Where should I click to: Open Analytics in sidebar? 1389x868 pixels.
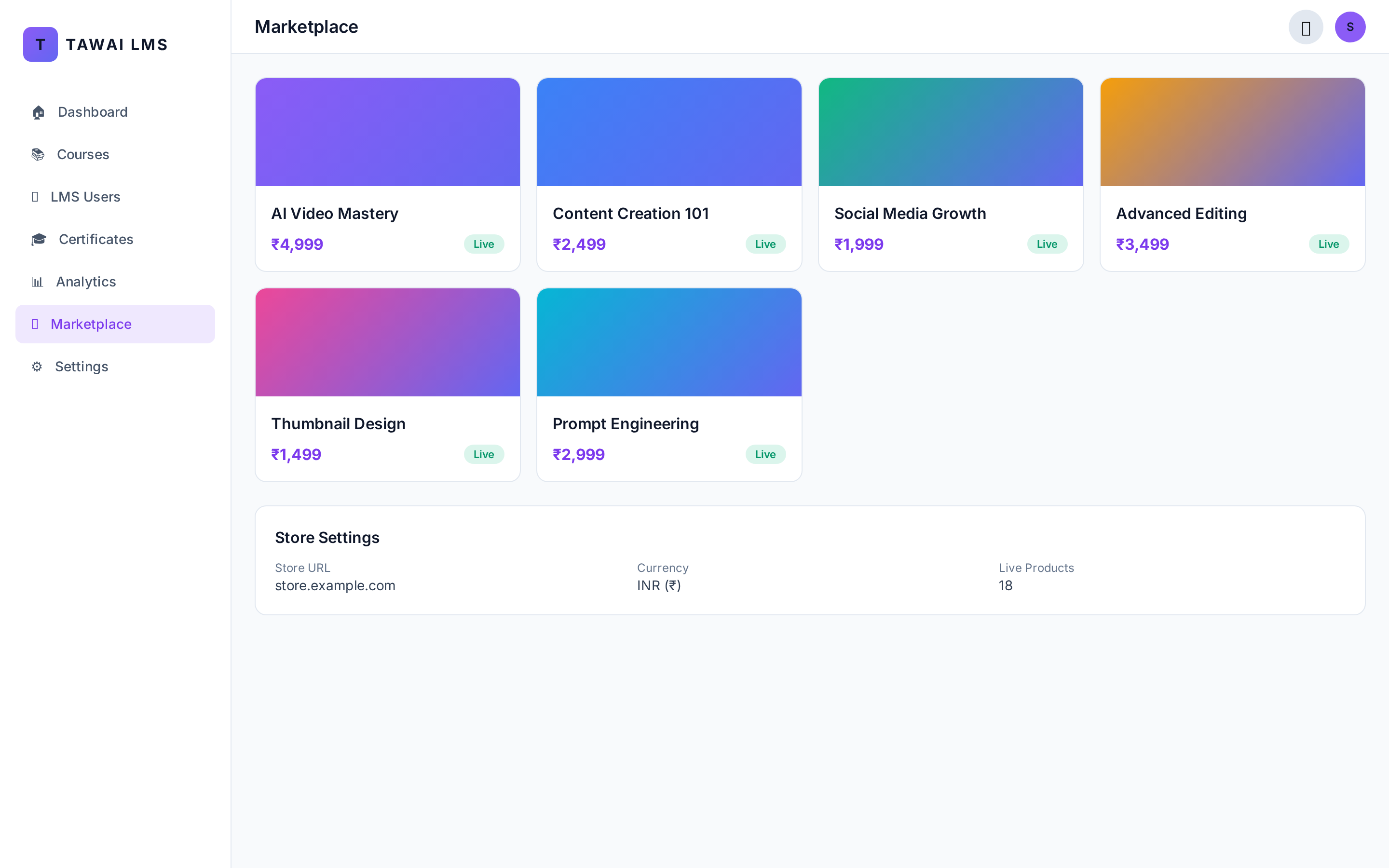115,282
